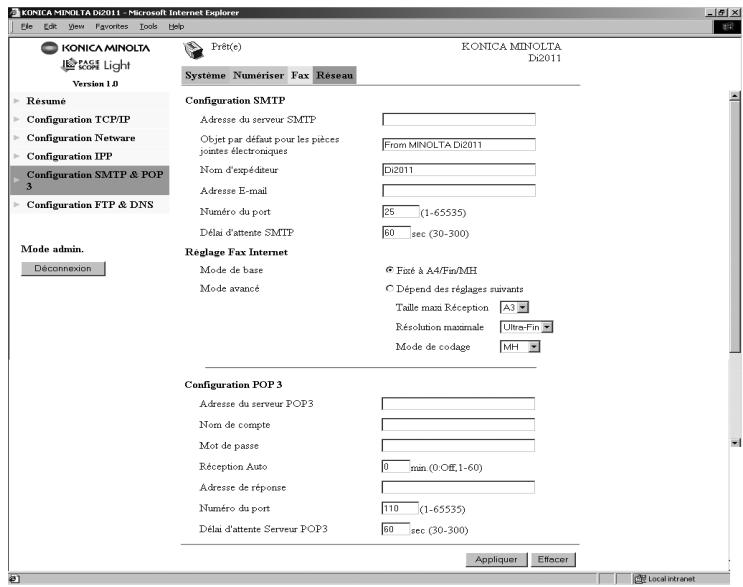Click the Objet par défaut subject field

459,144
